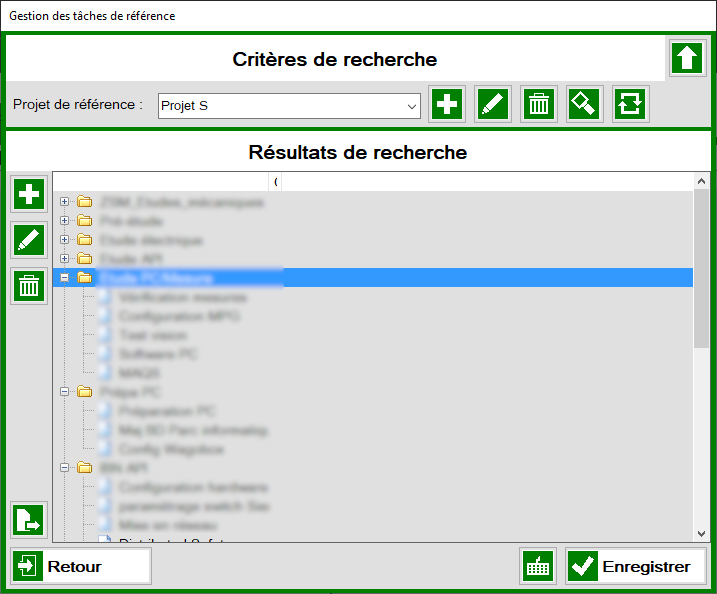Save changes with the Enregistrer button

(635, 566)
